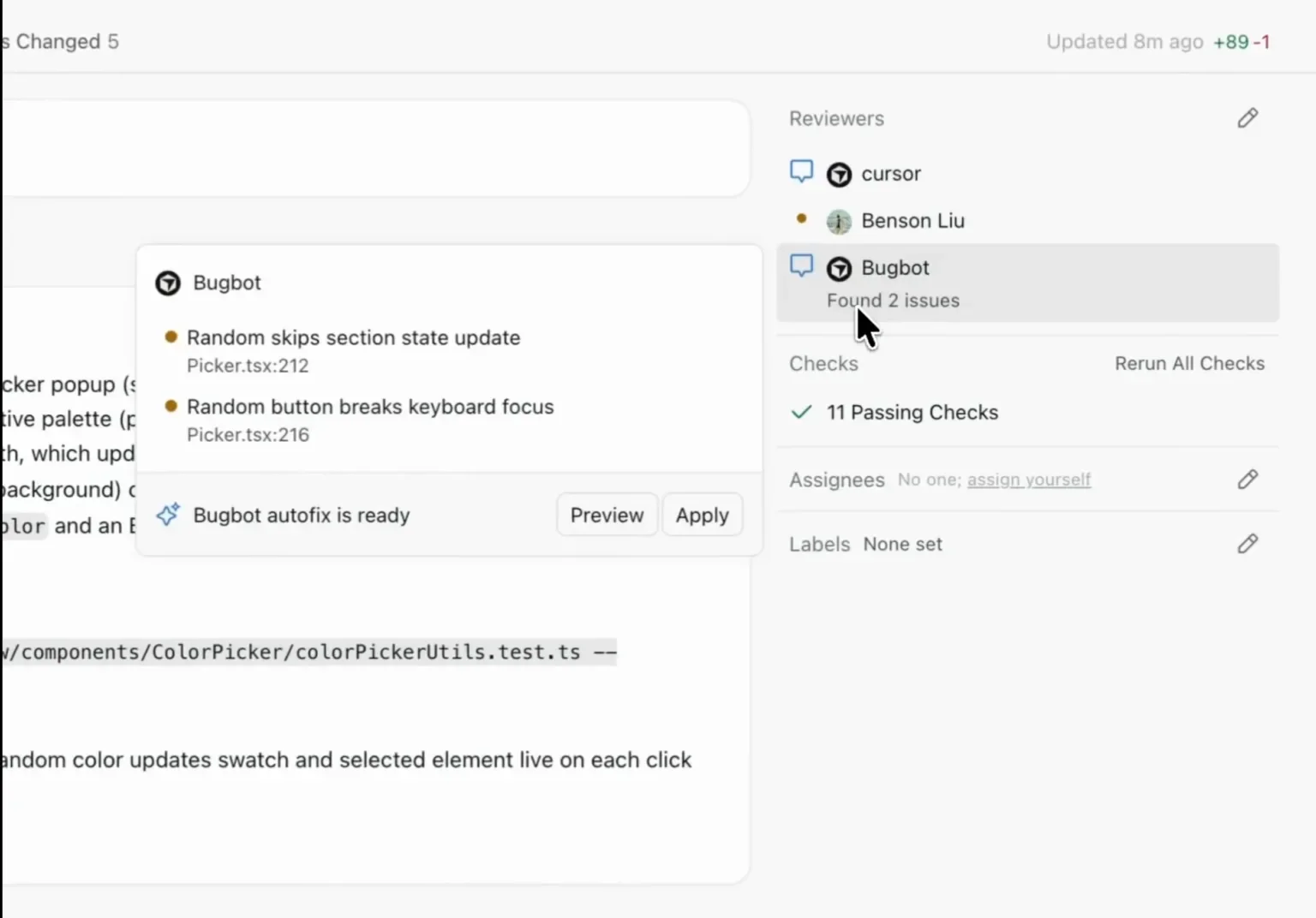Edit Labels with the pencil icon
The height and width of the screenshot is (918, 1316).
pos(1247,544)
